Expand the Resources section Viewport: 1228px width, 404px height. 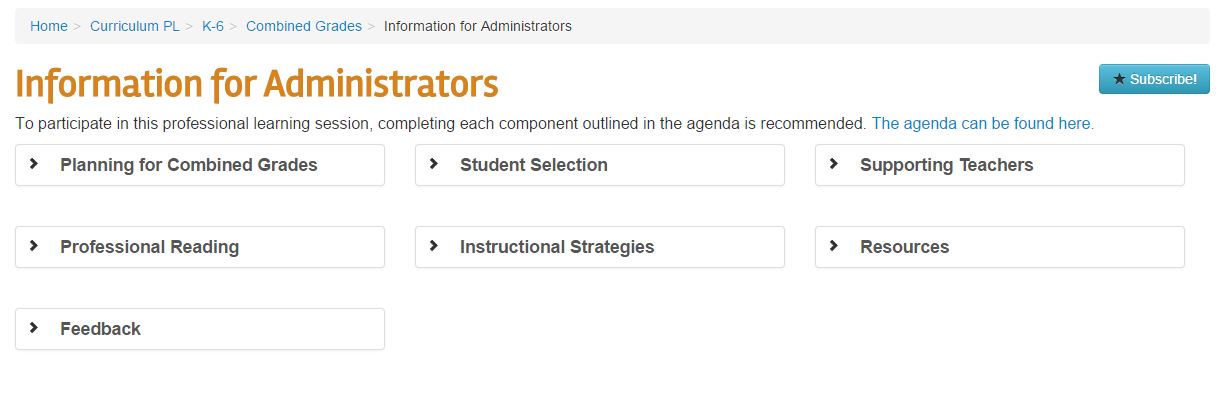pyautogui.click(x=904, y=247)
